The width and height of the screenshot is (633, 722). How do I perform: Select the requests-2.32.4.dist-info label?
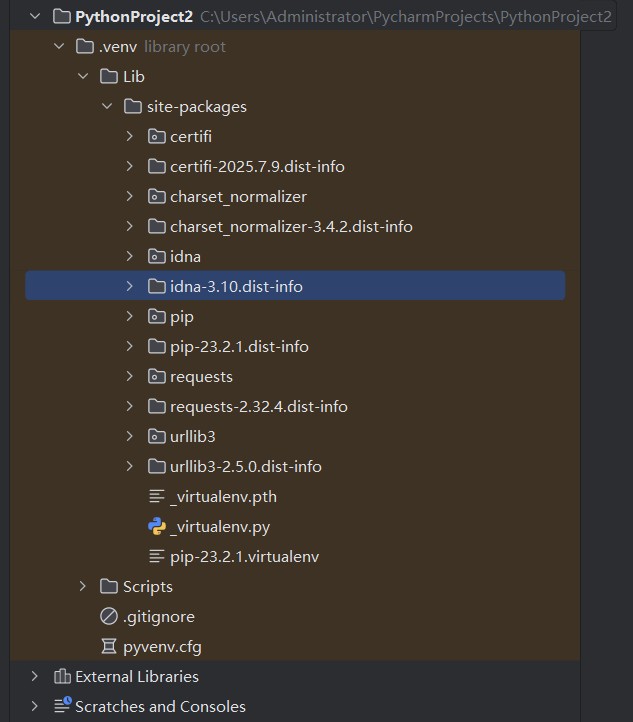click(259, 407)
